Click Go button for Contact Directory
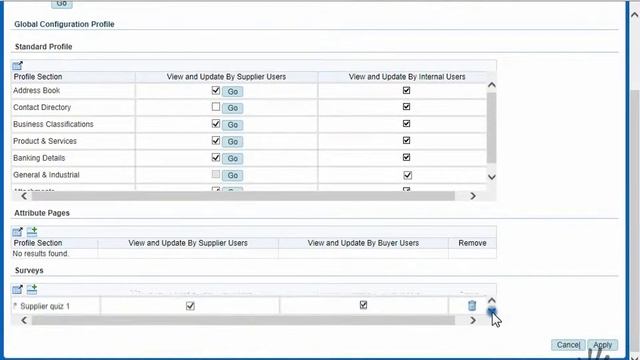Screen dimensions: 640x360 coord(233,108)
